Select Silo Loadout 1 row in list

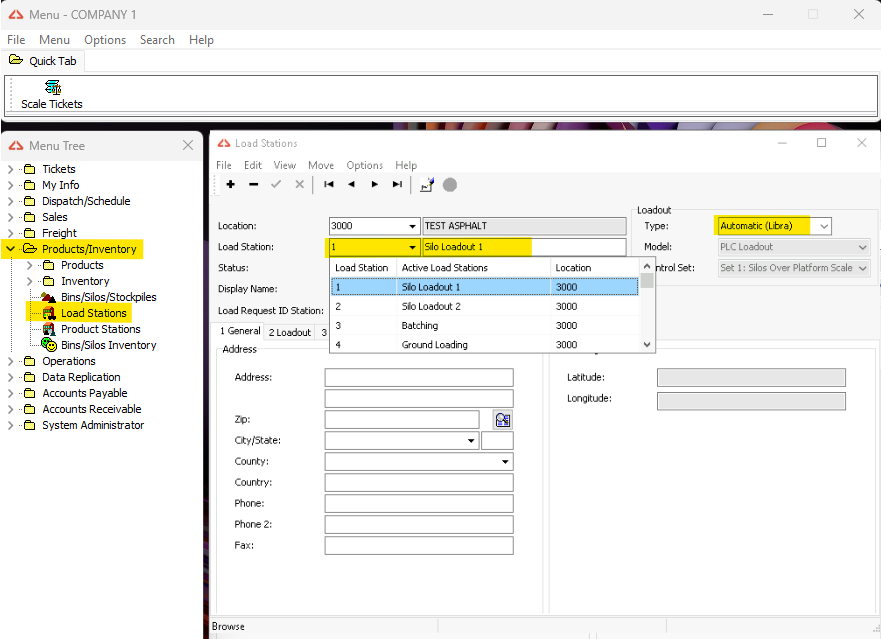pos(484,287)
